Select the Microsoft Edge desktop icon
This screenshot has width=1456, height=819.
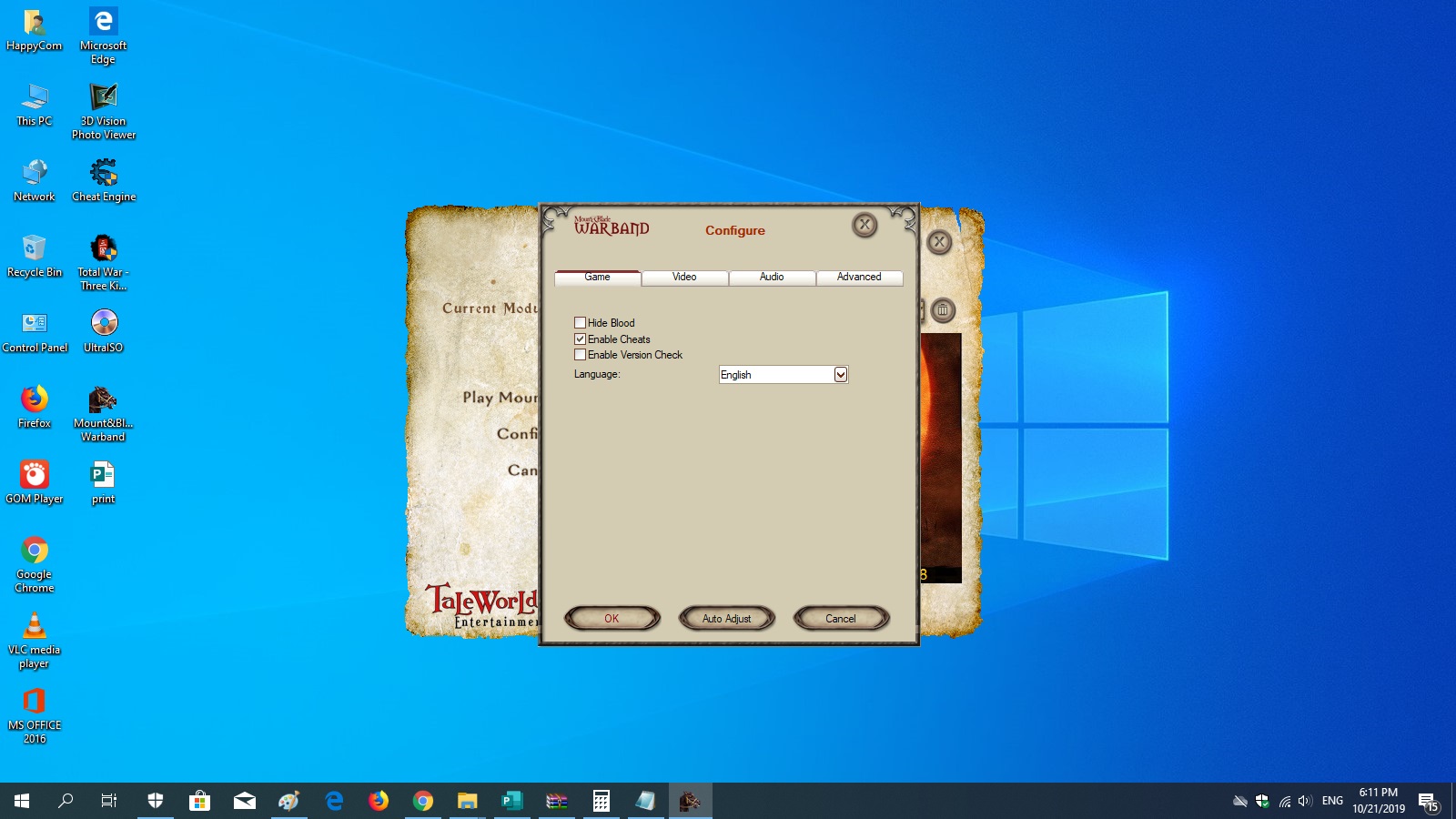click(x=104, y=36)
